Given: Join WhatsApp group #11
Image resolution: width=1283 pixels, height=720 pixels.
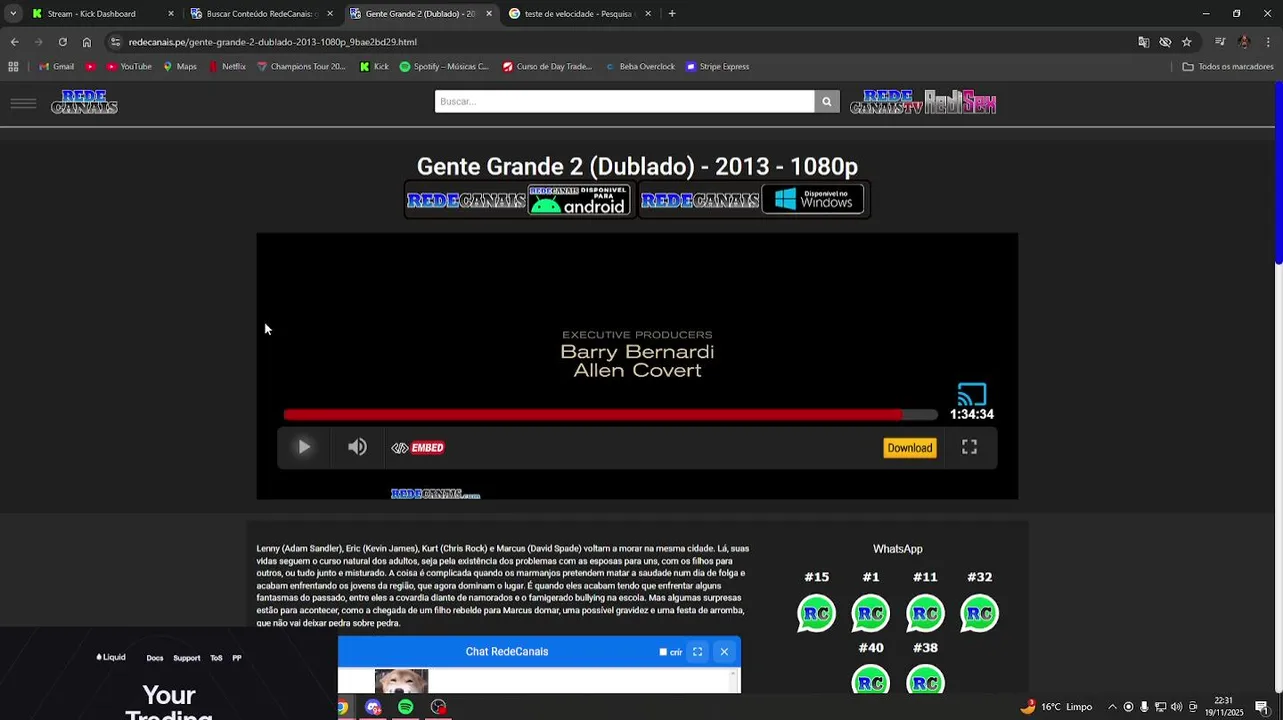Looking at the screenshot, I should pyautogui.click(x=925, y=613).
